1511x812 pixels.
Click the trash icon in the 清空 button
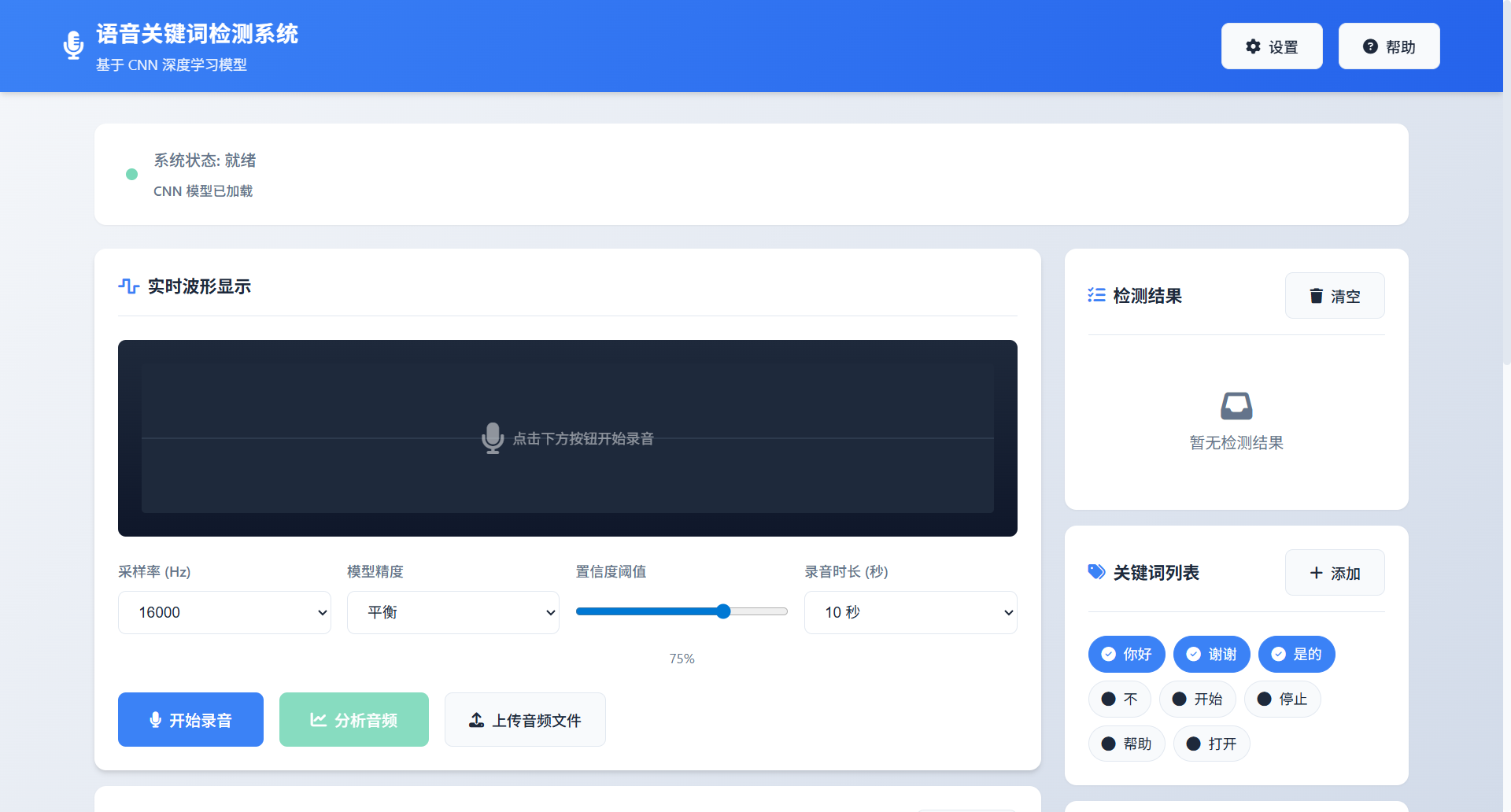point(1316,296)
